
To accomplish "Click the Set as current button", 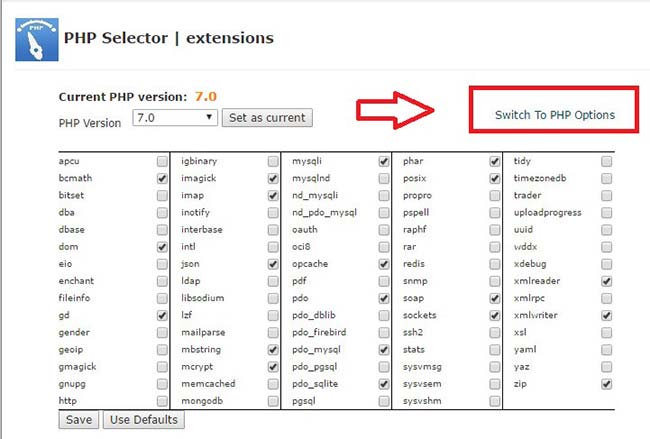I will (x=267, y=118).
